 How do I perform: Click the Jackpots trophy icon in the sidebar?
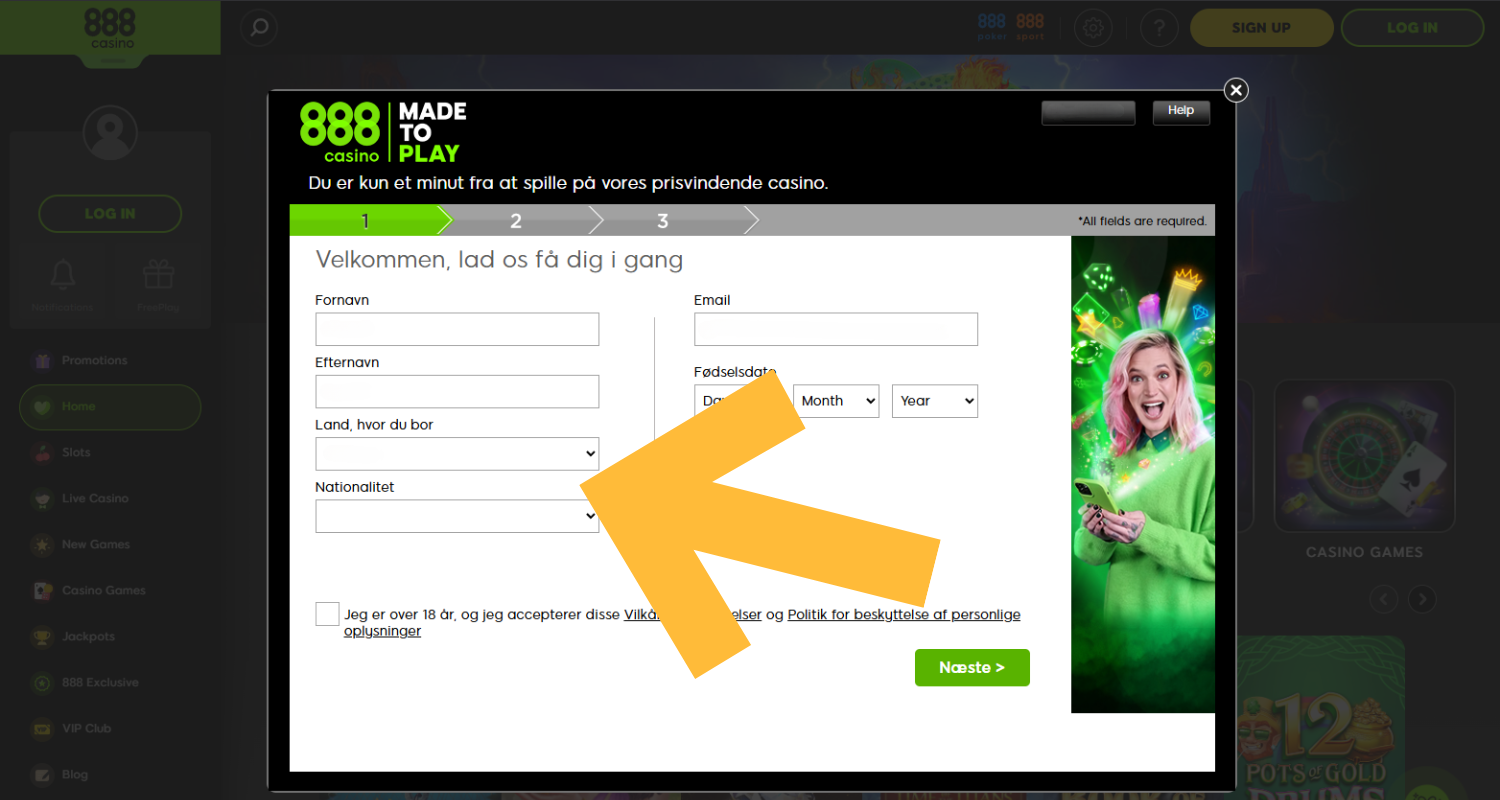click(x=42, y=636)
